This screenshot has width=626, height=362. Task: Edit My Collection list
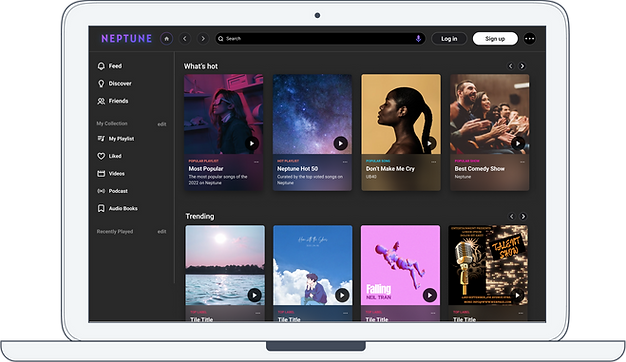pos(162,124)
